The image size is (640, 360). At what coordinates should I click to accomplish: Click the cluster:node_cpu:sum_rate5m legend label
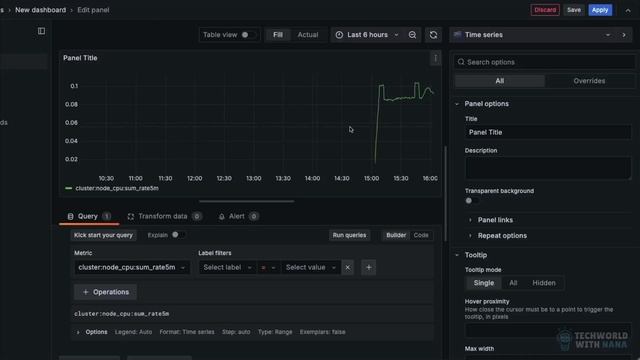pos(117,188)
